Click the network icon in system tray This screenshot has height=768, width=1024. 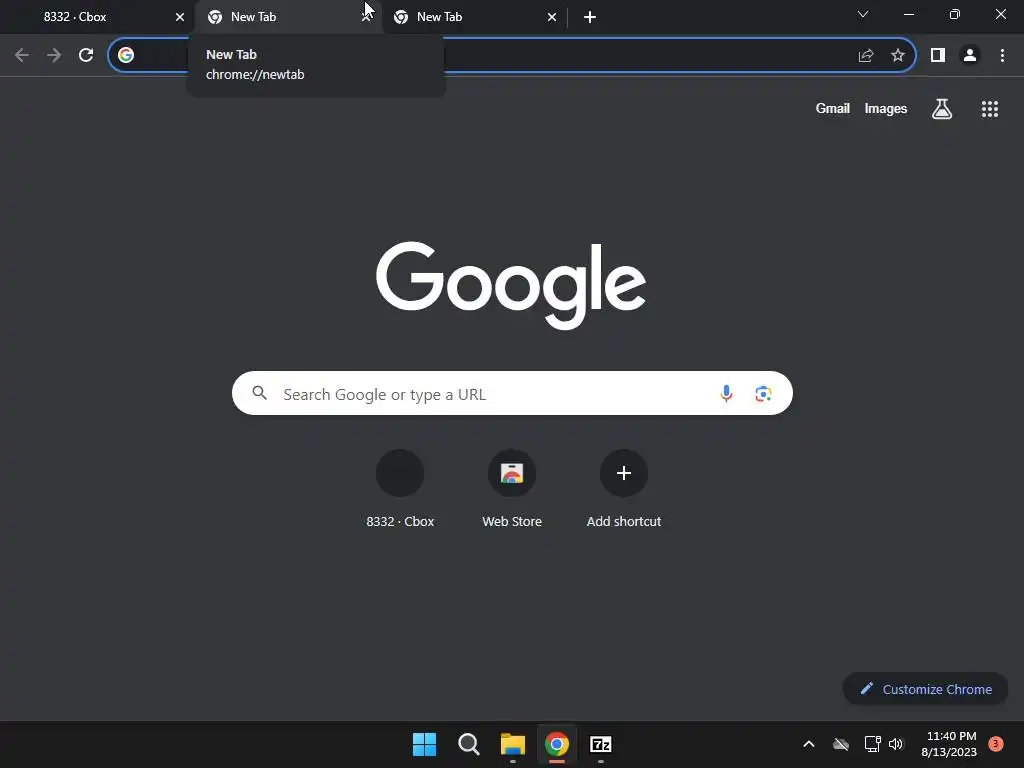click(872, 744)
